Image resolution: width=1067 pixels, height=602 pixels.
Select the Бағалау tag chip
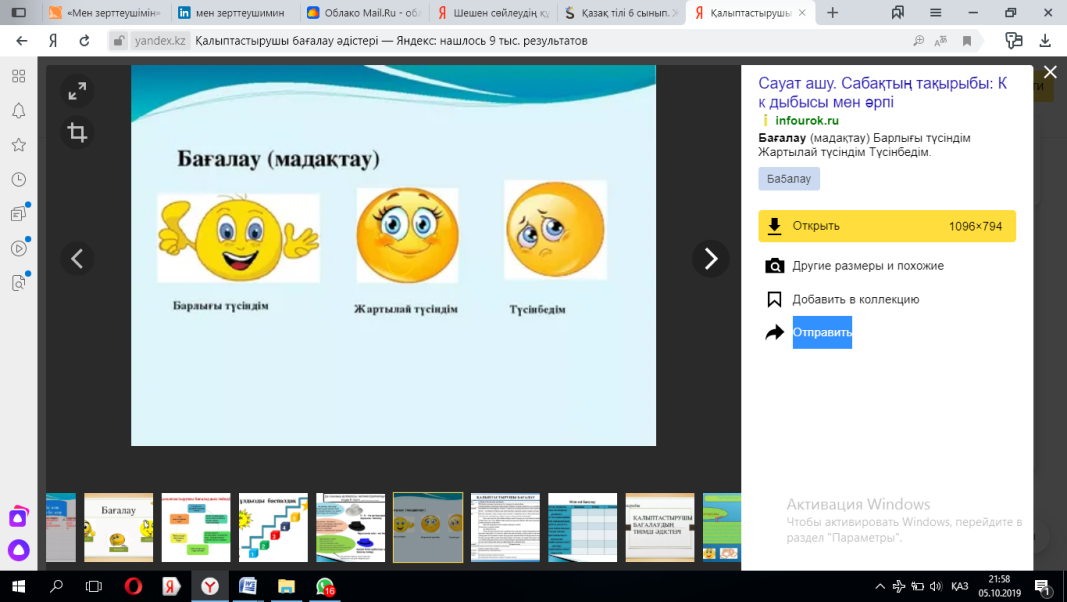pos(788,179)
